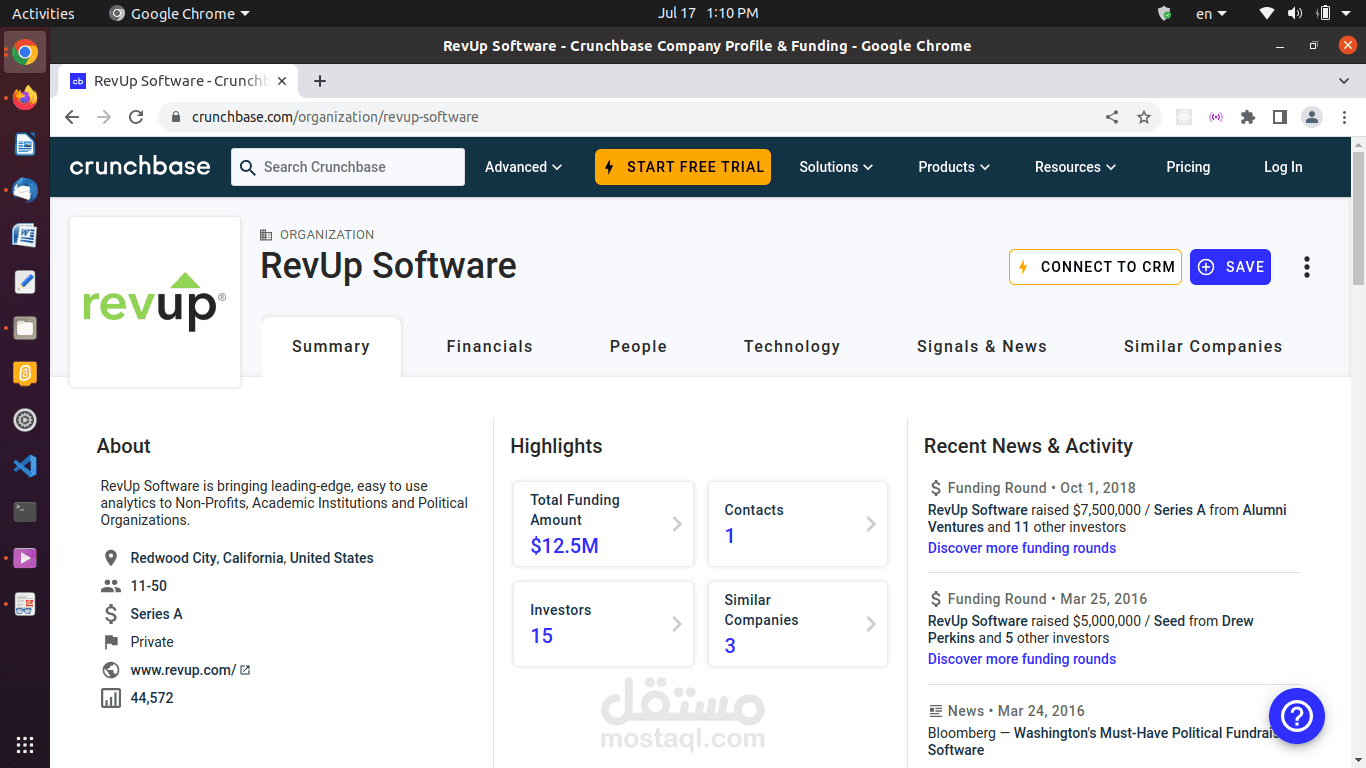Click the page vertical scrollbar
The width and height of the screenshot is (1366, 768).
click(x=1358, y=217)
